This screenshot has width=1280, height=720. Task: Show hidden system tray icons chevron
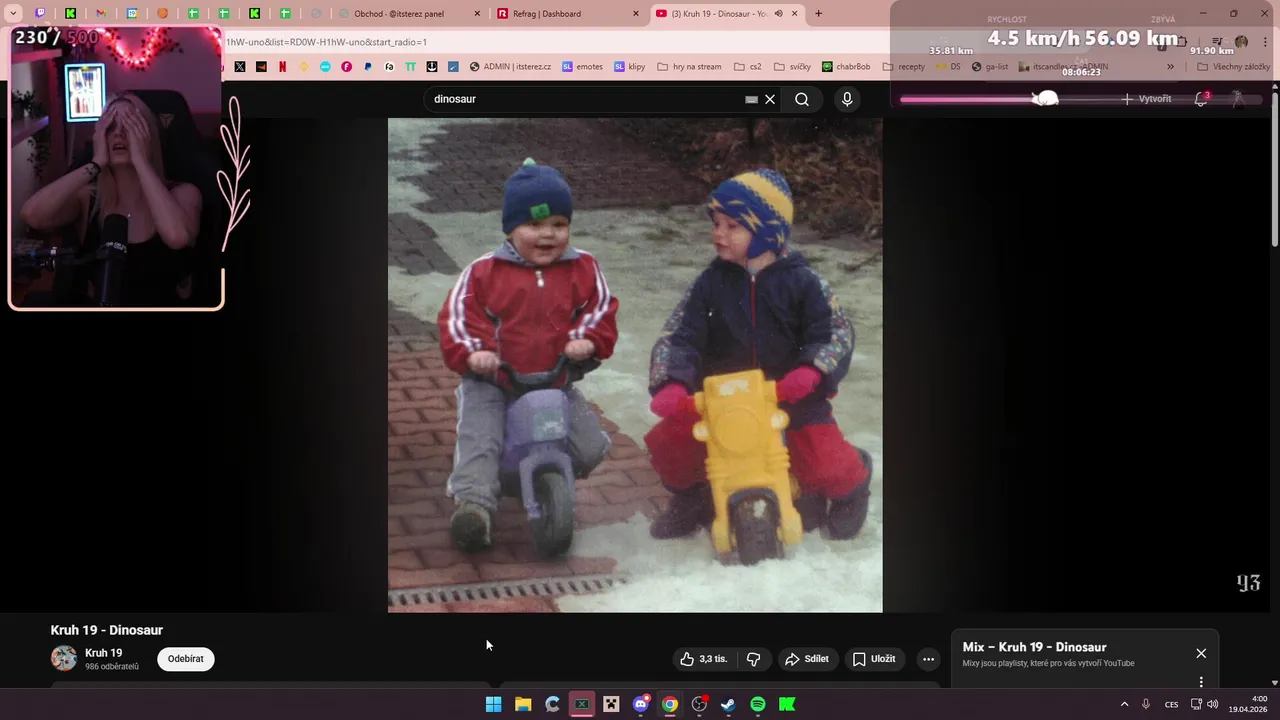(1124, 704)
